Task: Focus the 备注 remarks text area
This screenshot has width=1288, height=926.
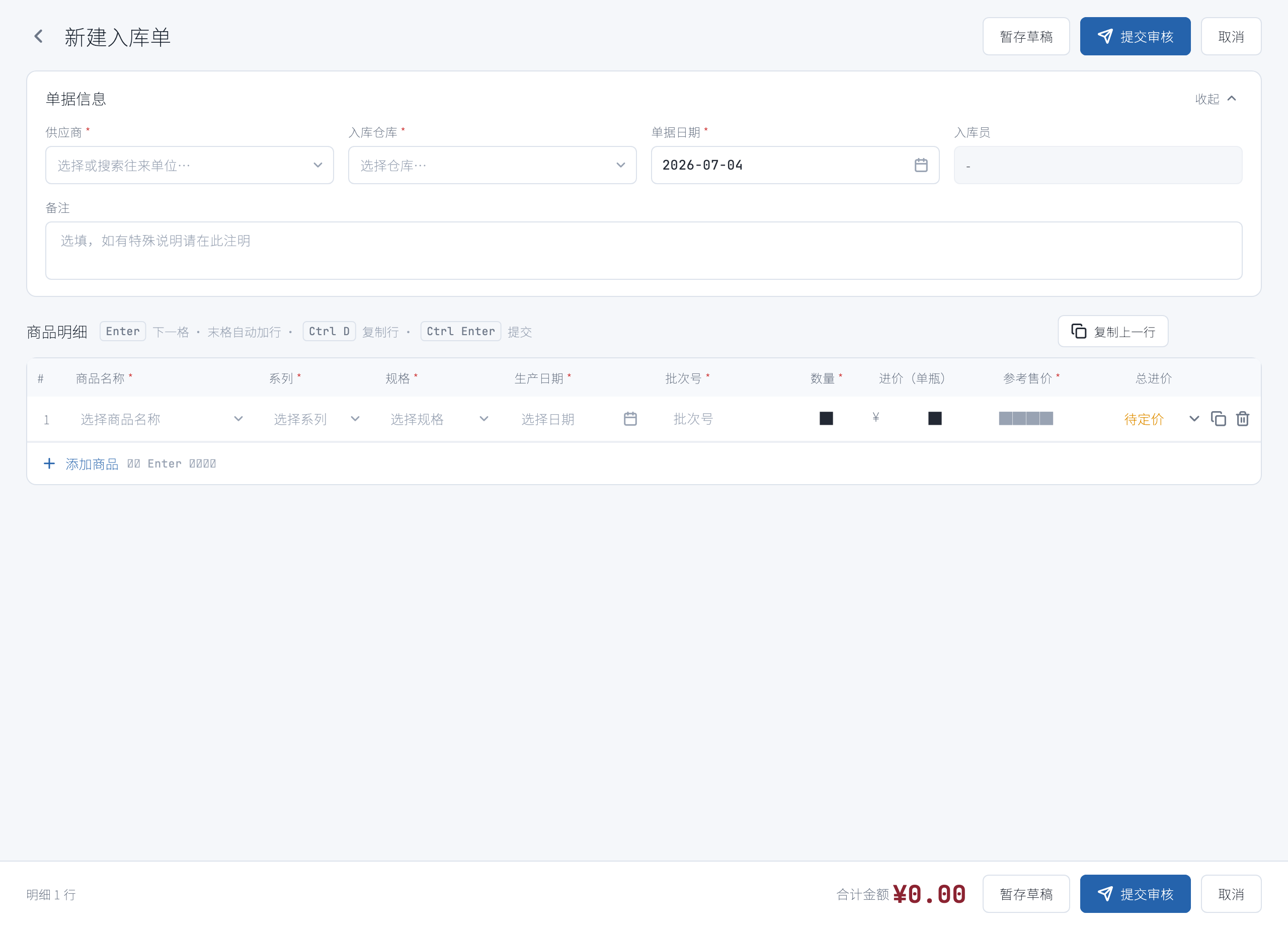Action: pos(643,251)
